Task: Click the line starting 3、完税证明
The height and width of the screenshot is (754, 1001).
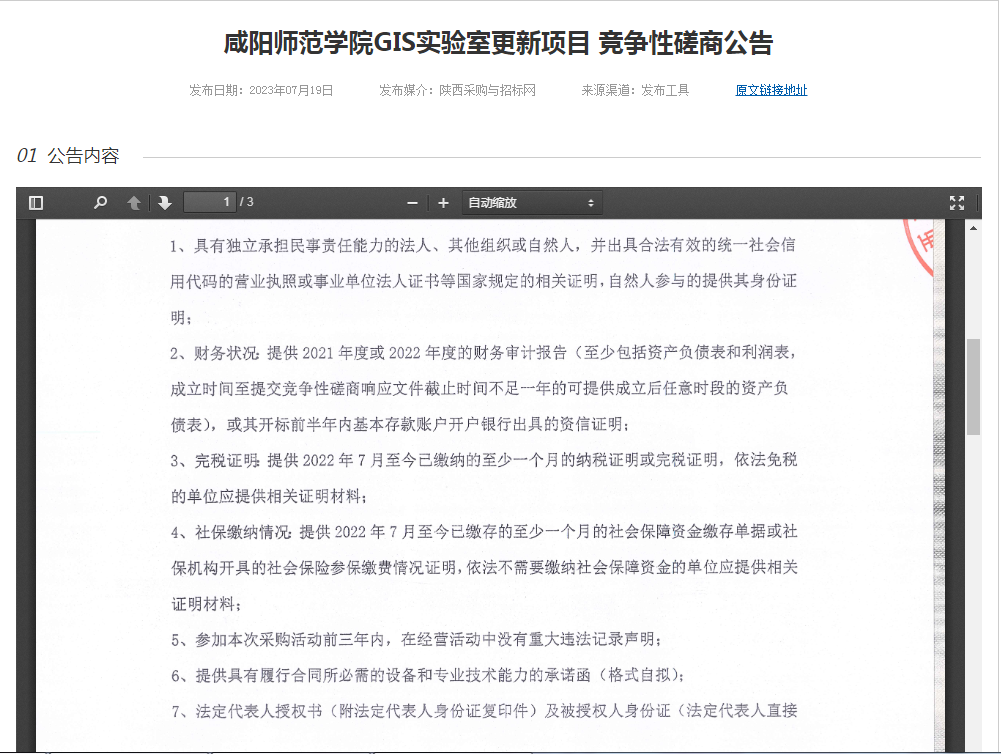Action: [x=484, y=460]
